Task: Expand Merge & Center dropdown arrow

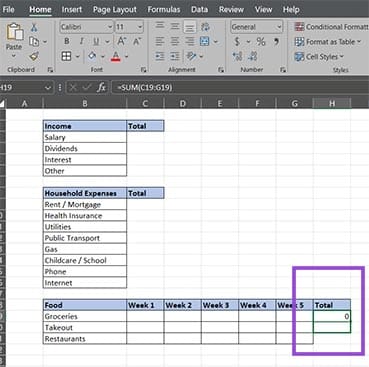Action: 216,42
